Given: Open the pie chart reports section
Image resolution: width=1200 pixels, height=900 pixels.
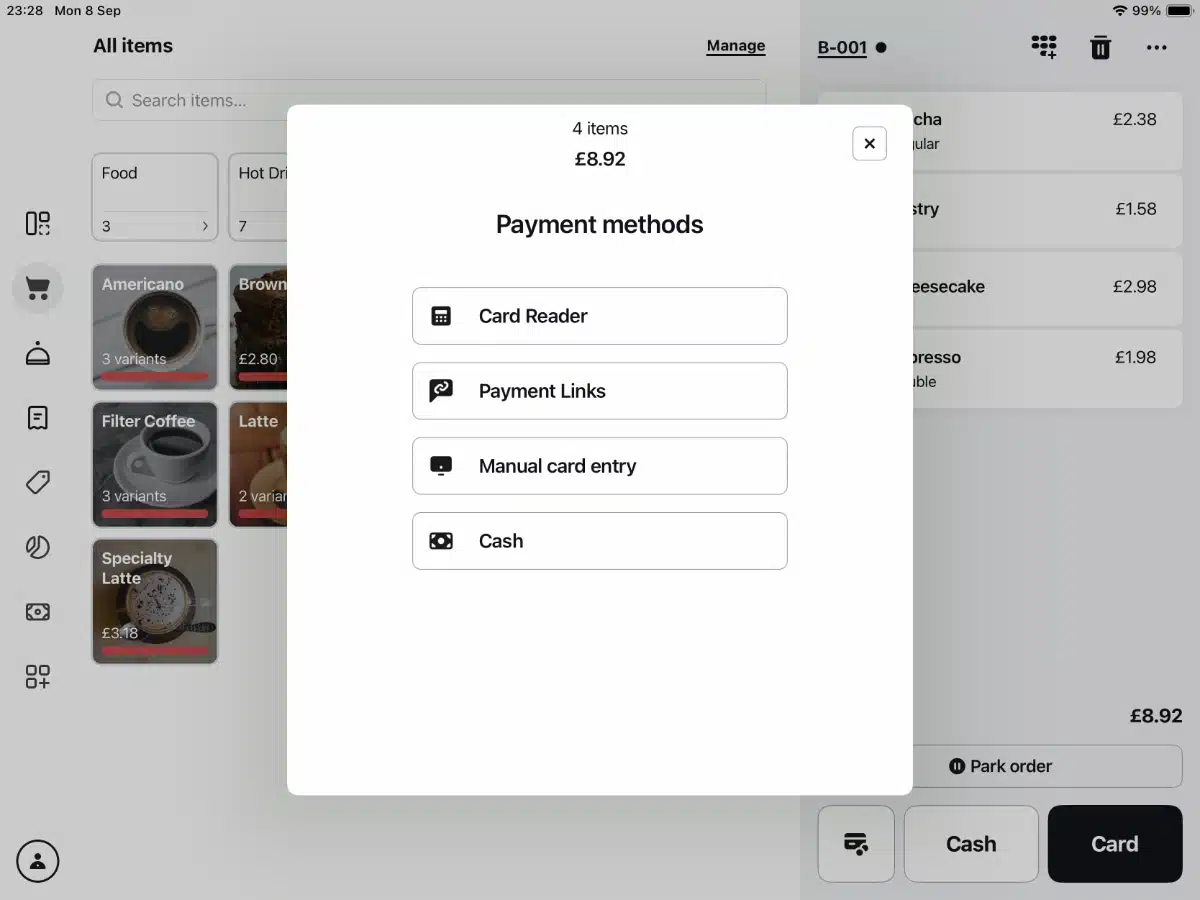Looking at the screenshot, I should [x=37, y=547].
